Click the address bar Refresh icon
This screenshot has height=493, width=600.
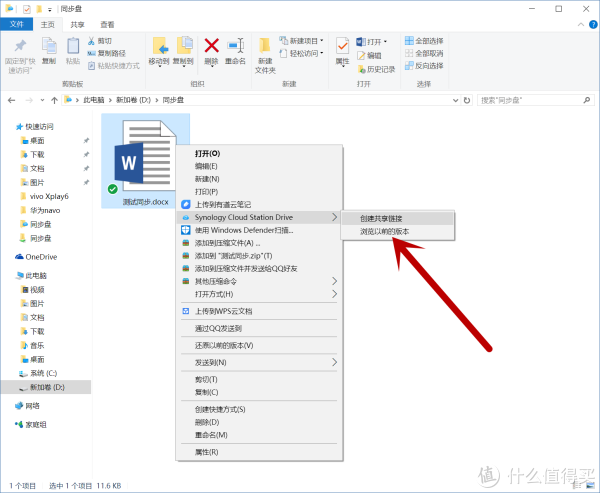tap(467, 100)
